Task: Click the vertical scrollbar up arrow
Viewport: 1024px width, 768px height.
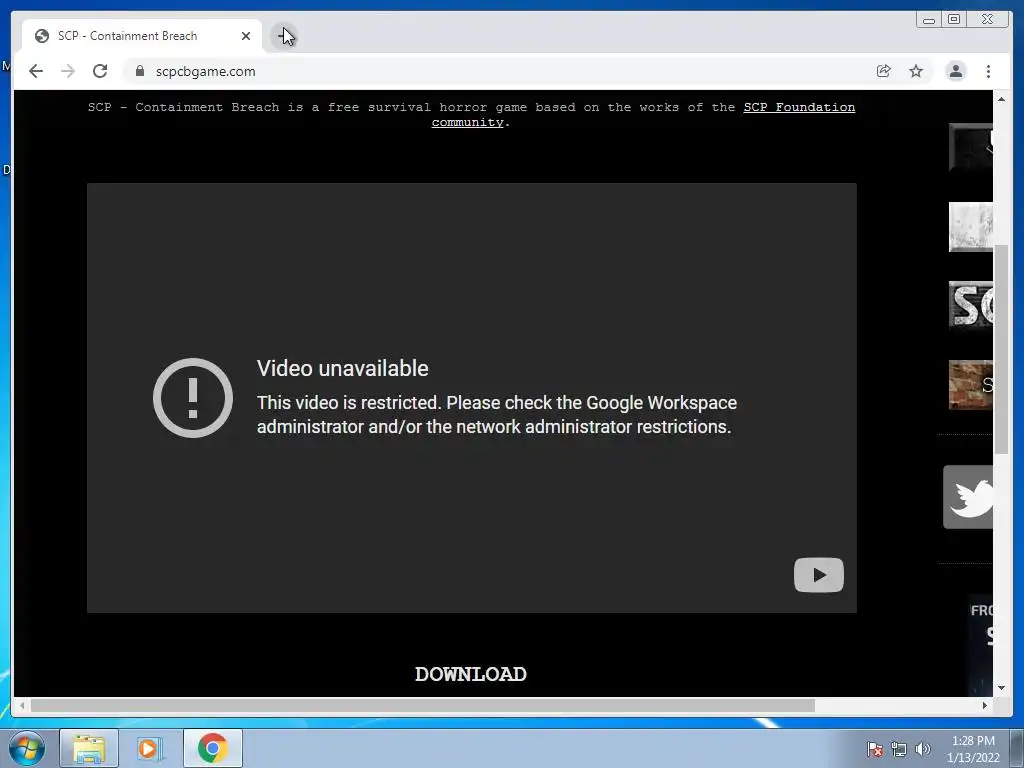Action: point(1001,99)
